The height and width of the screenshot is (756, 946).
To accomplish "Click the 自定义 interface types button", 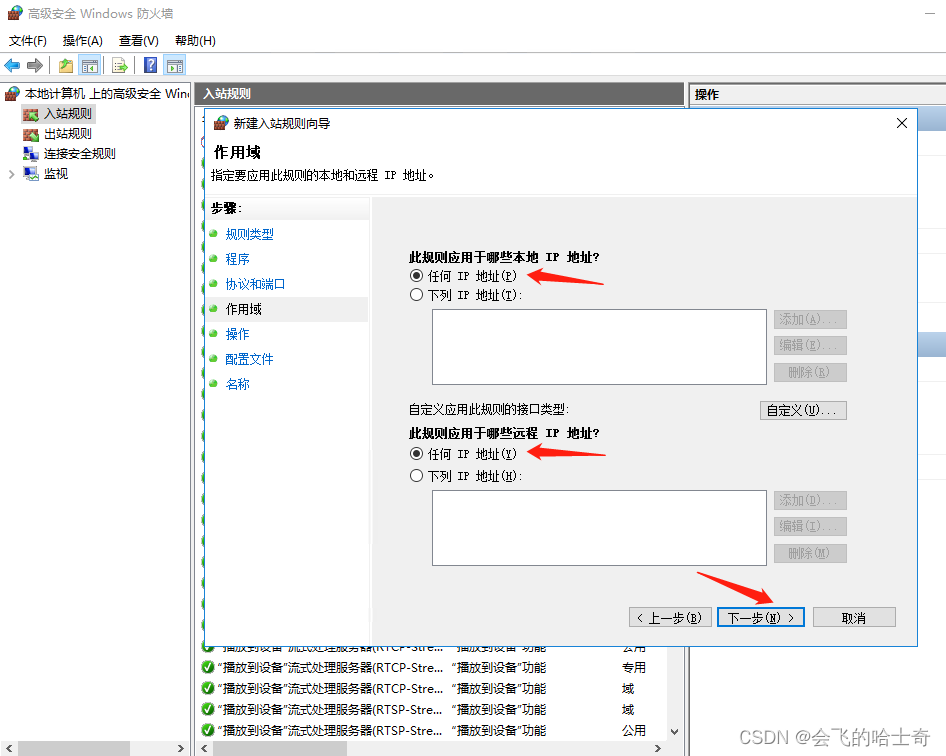I will [x=803, y=410].
